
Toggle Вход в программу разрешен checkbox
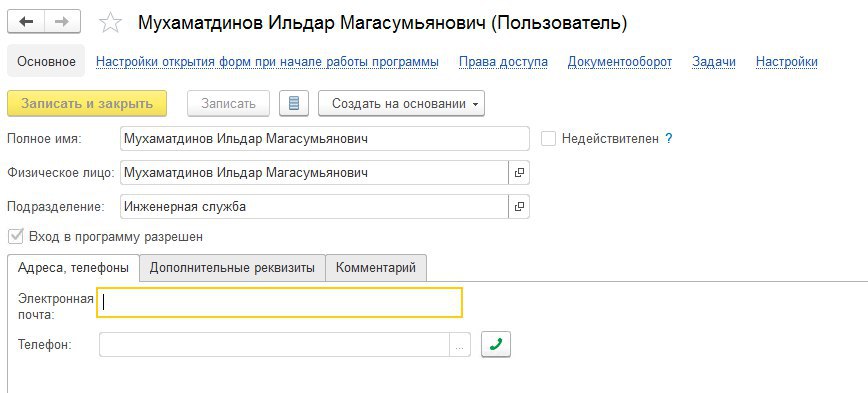[16, 237]
